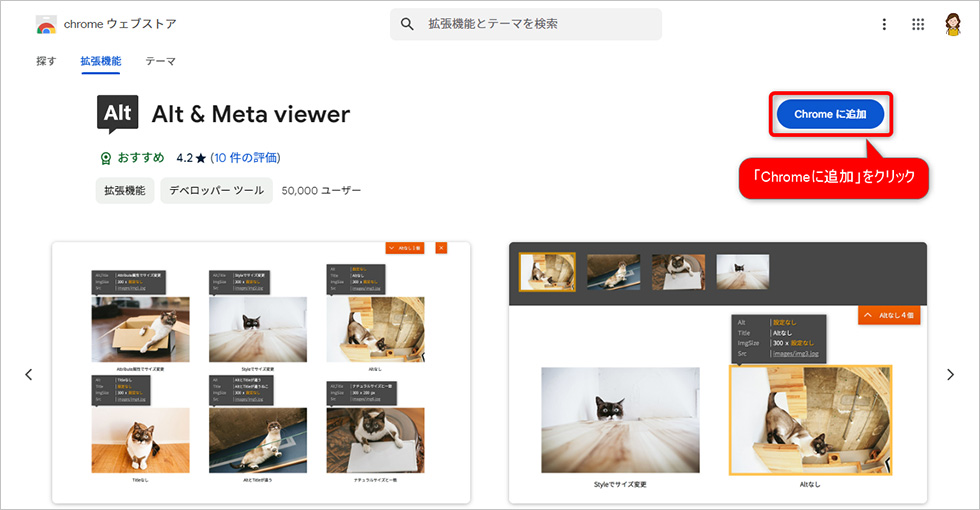Switch to the テーマ tab
Viewport: 980px width, 510px height.
click(161, 61)
